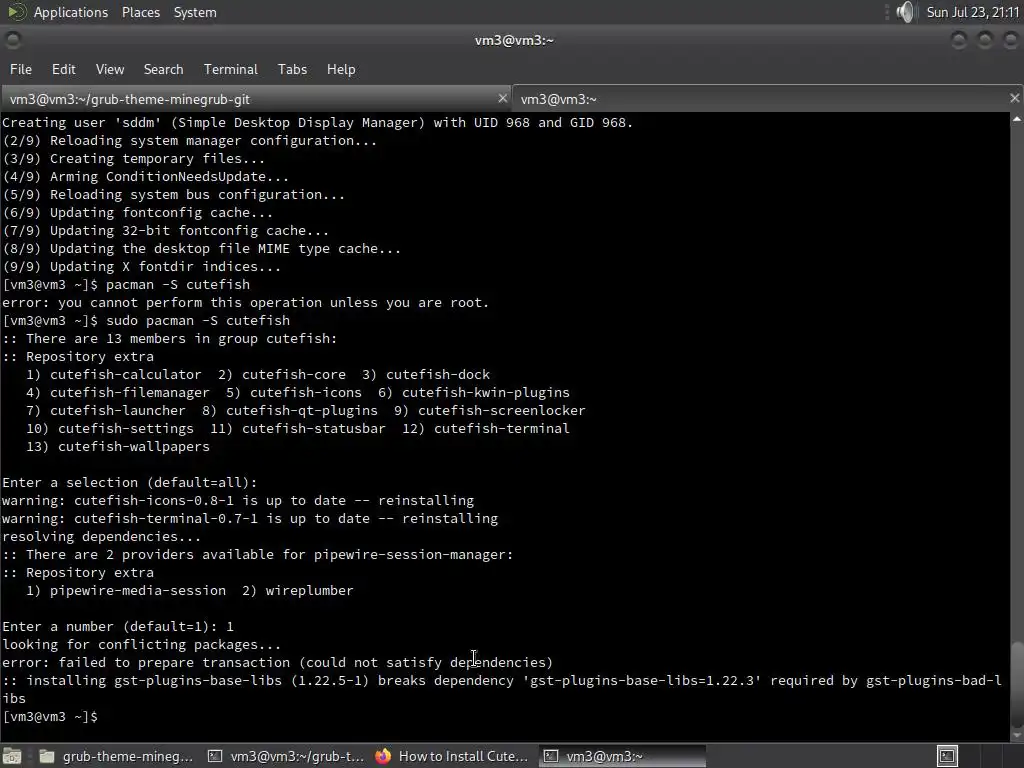Click the folder icon in the taskbar

click(47, 756)
